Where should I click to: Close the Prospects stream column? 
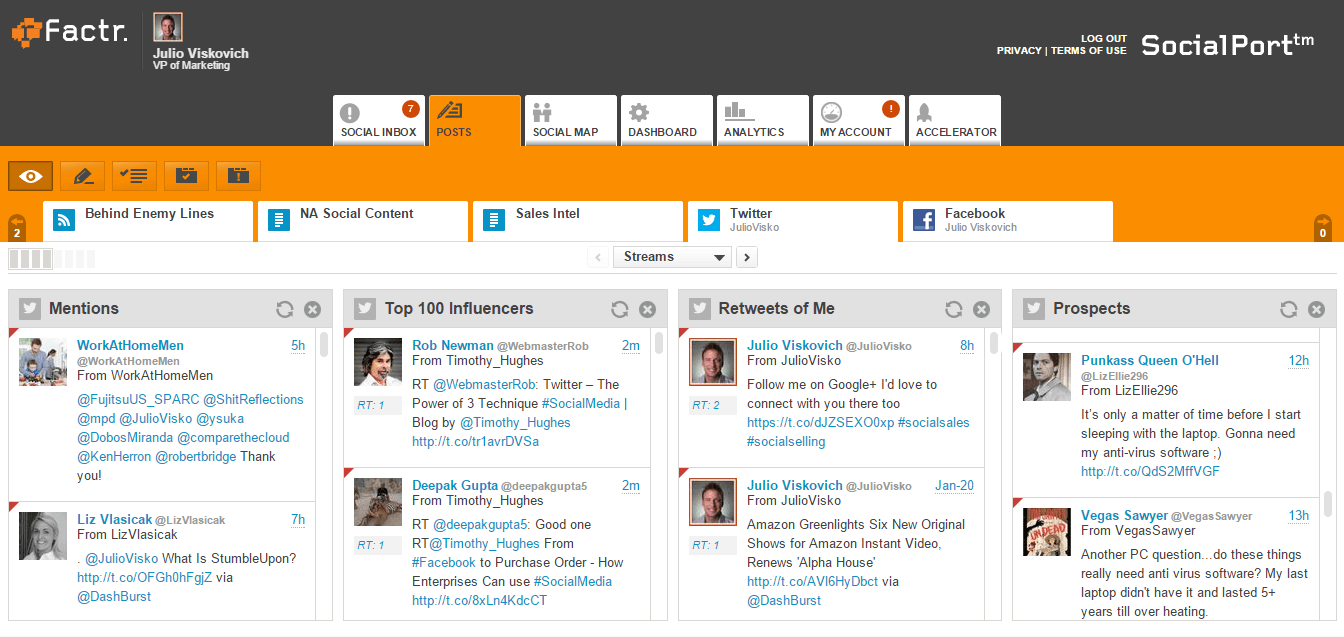click(1316, 310)
